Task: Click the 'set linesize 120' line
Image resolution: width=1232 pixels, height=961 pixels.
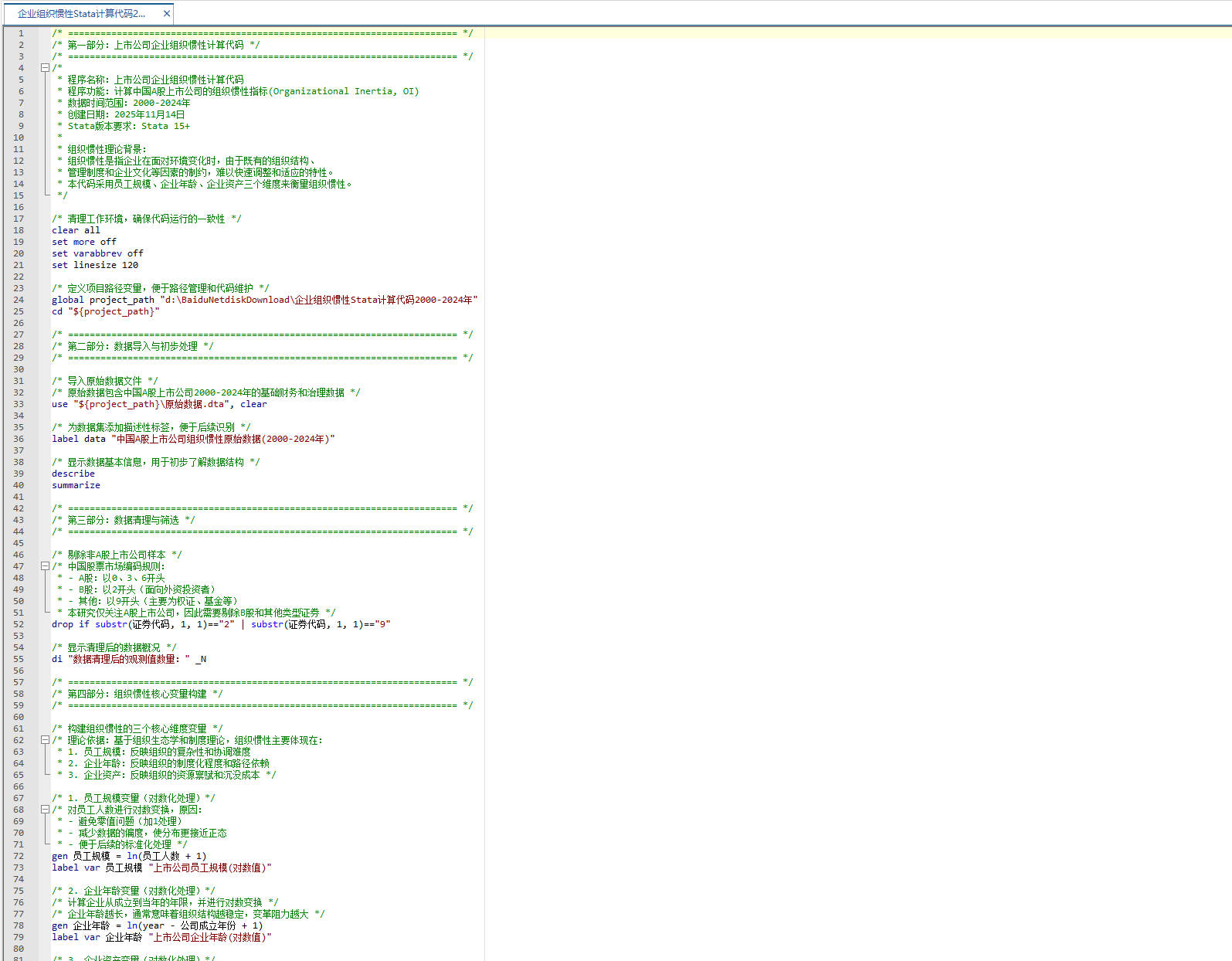Action: coord(95,265)
